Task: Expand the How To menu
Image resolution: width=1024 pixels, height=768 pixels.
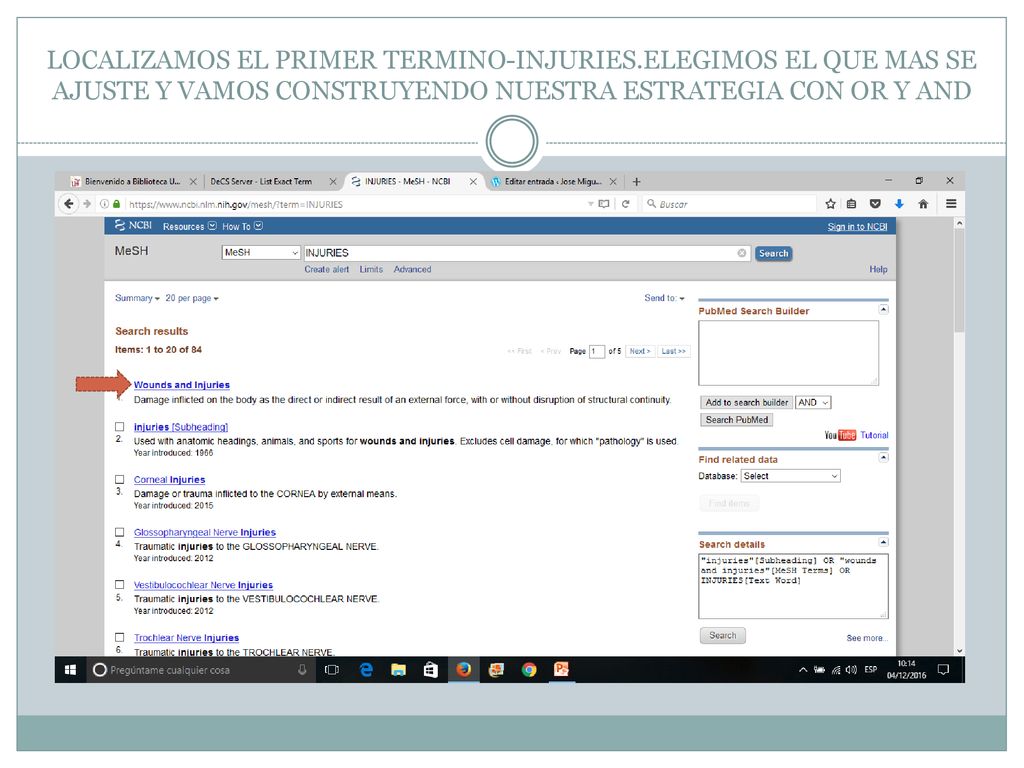Action: (242, 226)
